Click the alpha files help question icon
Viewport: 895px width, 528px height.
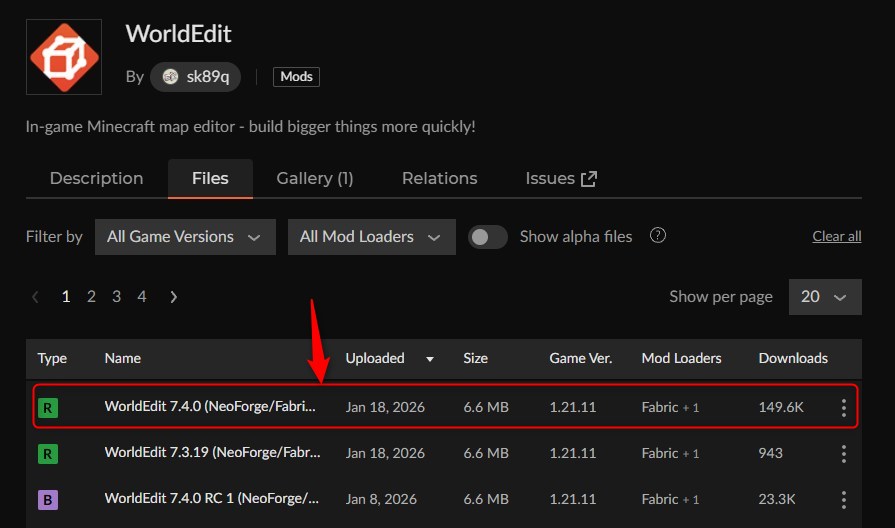658,236
